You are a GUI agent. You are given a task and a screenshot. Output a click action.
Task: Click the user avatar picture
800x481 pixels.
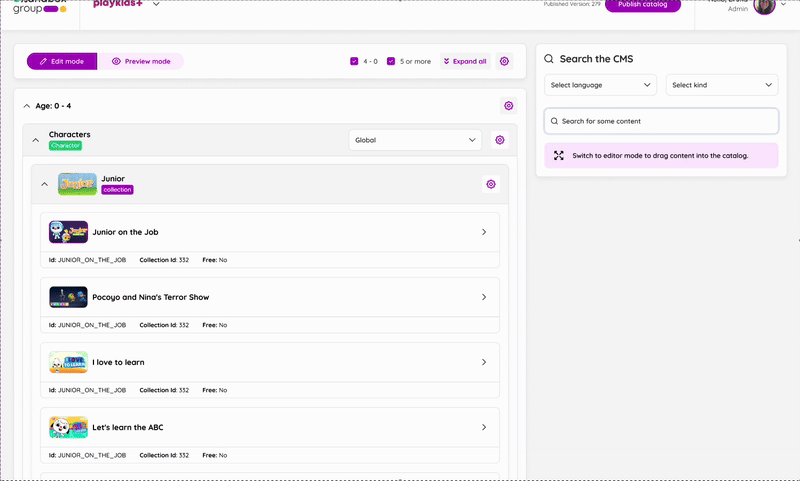tap(764, 5)
